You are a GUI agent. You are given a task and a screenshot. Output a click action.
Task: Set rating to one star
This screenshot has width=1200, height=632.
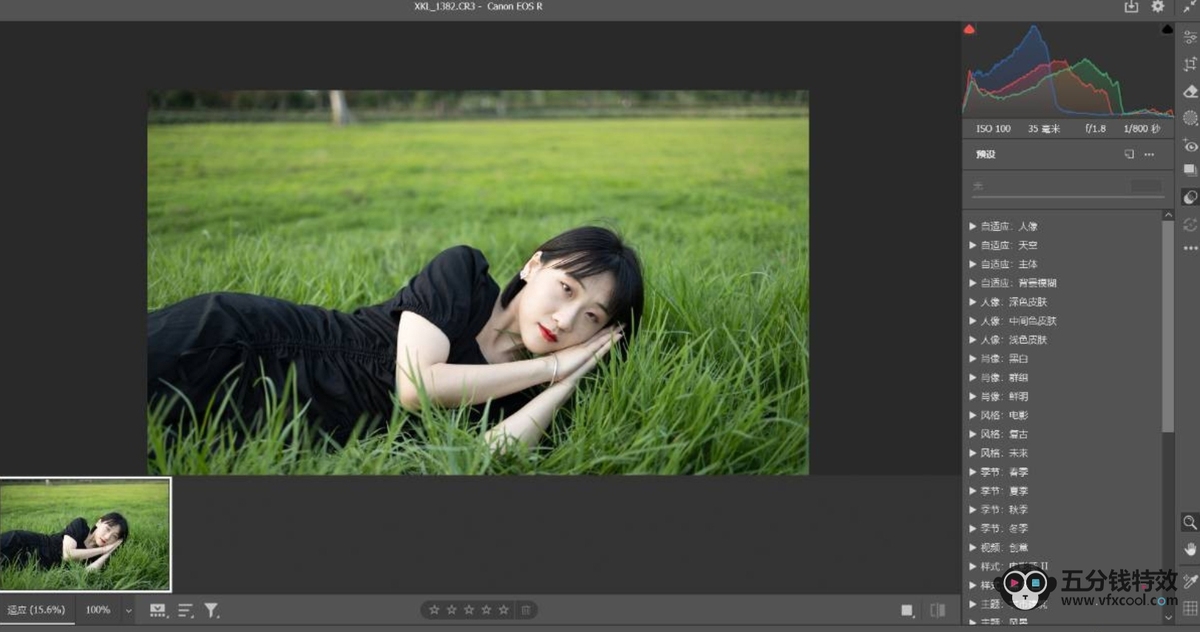click(434, 609)
